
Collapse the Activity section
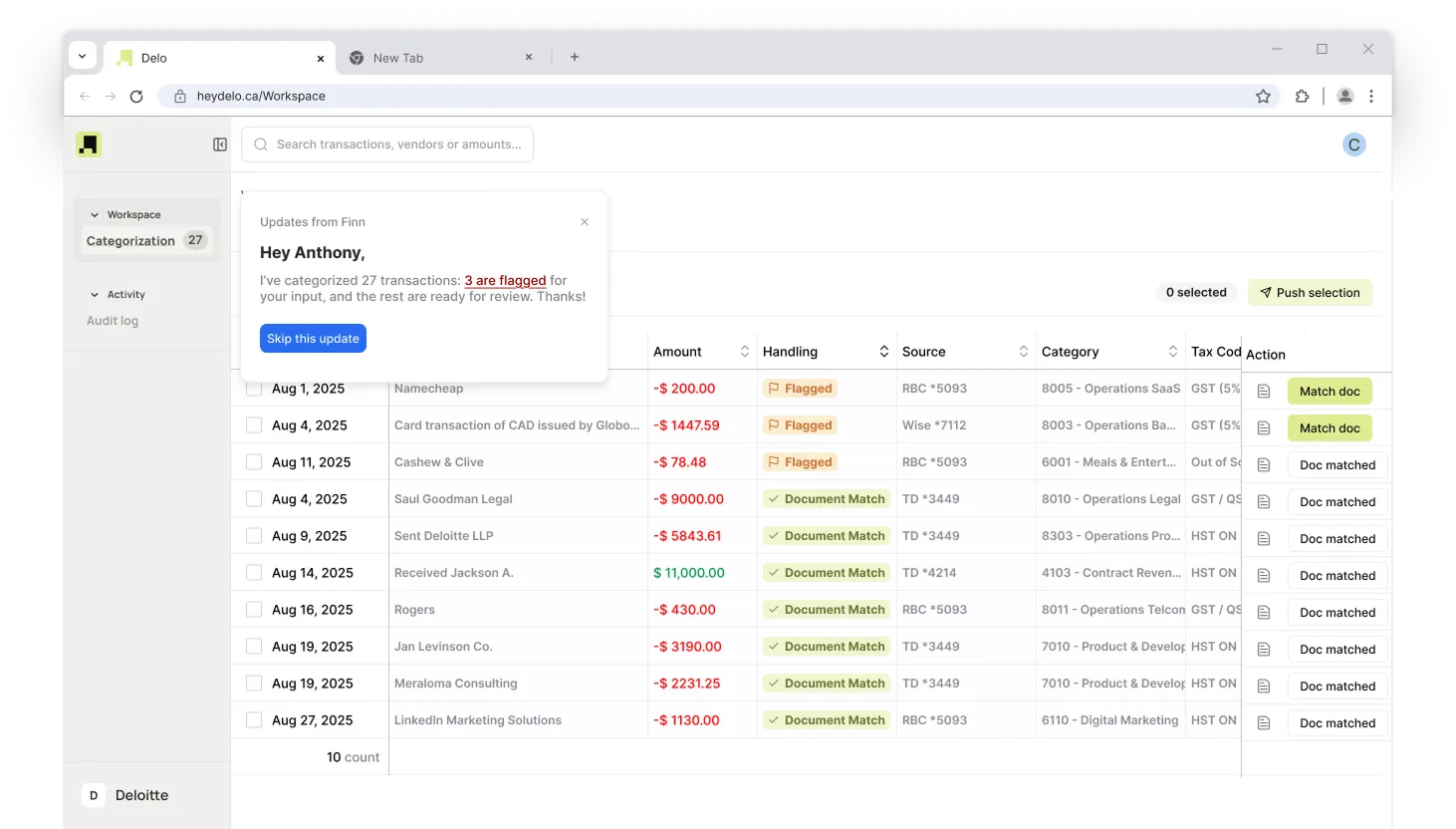[x=95, y=294]
